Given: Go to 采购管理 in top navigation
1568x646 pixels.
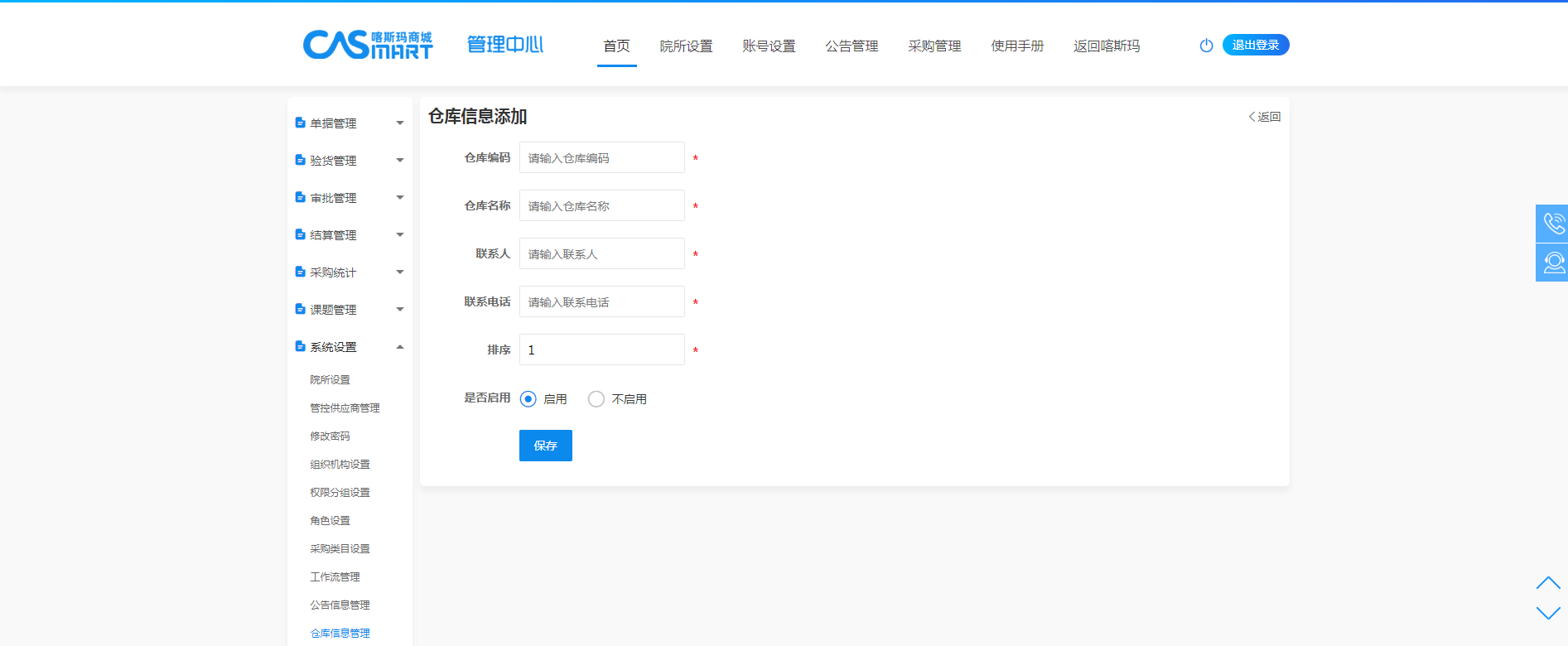Looking at the screenshot, I should click(x=934, y=46).
